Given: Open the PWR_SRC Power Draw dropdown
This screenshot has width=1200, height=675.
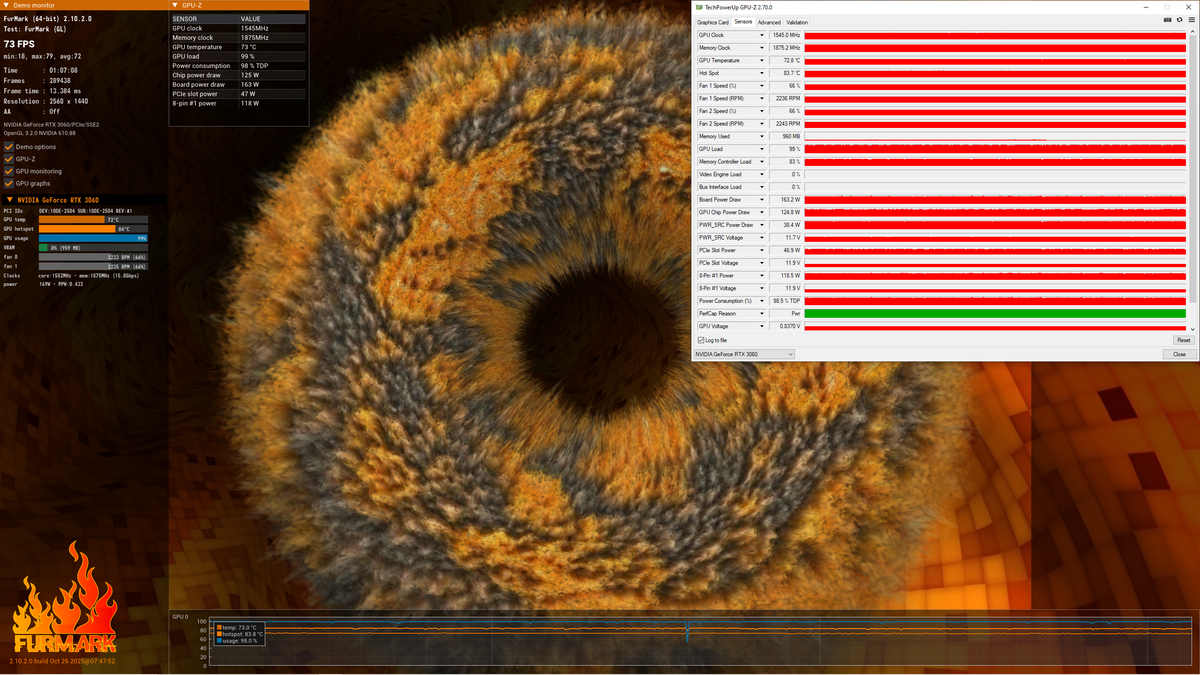Looking at the screenshot, I should pos(762,225).
